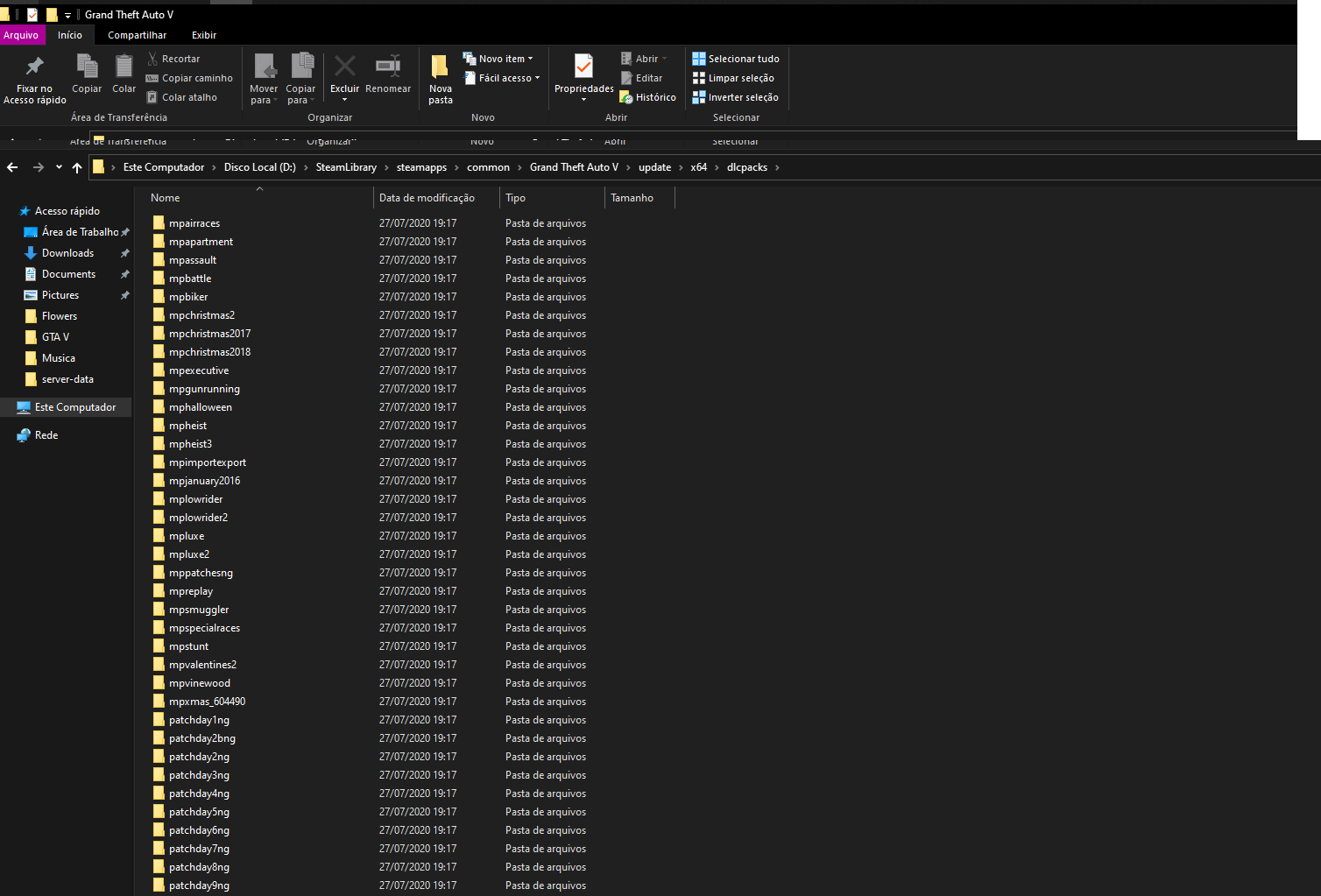Select the mpairraces folder
Viewport: 1321px width, 896px height.
point(194,223)
